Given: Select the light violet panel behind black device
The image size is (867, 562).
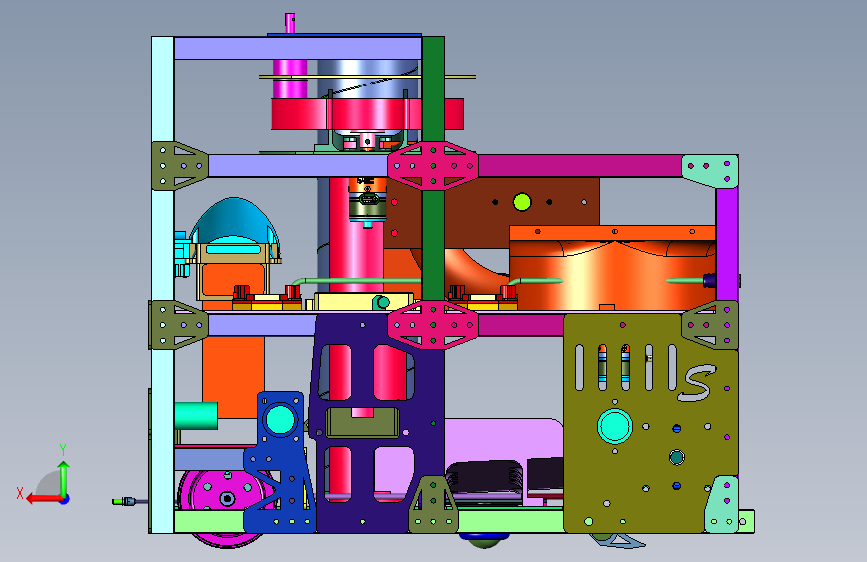Looking at the screenshot, I should 500,440.
